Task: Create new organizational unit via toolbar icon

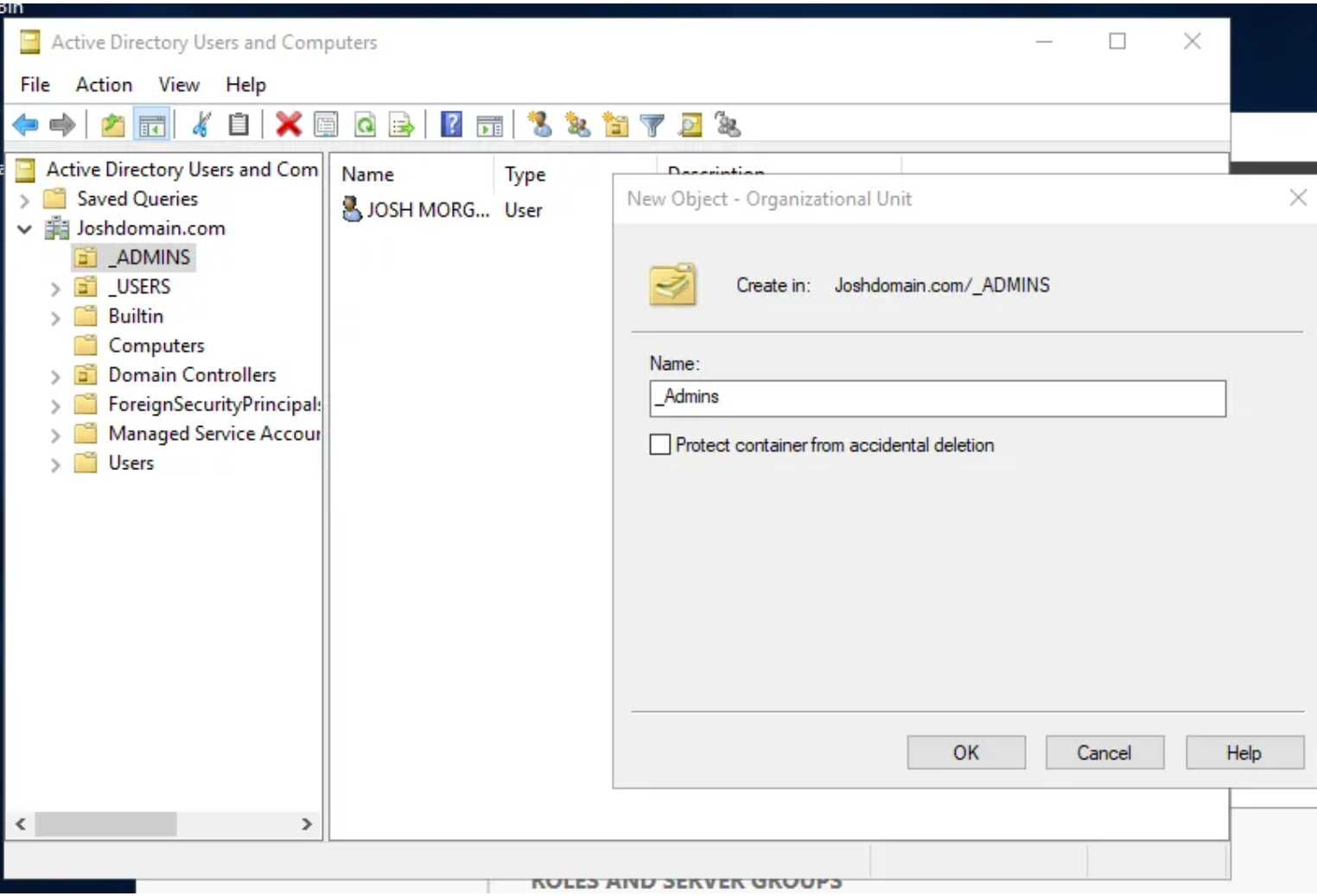Action: point(615,125)
